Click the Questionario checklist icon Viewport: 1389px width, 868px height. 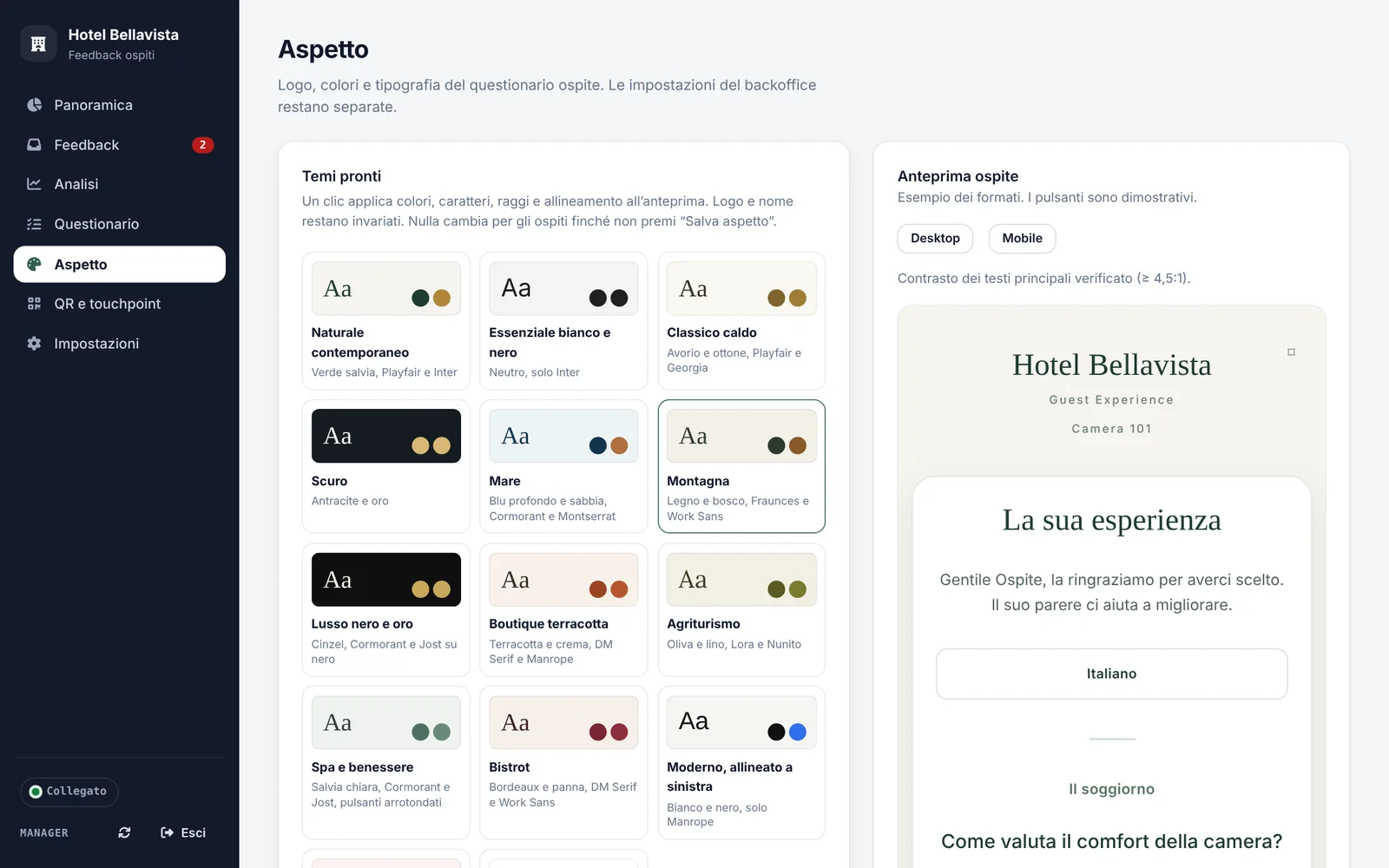[x=35, y=224]
